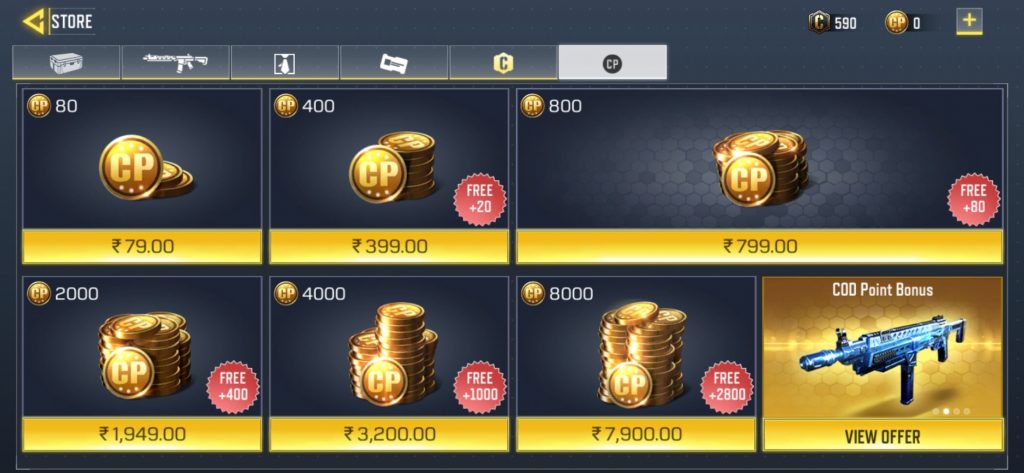Select the CP points tab
The height and width of the screenshot is (473, 1024).
click(613, 63)
